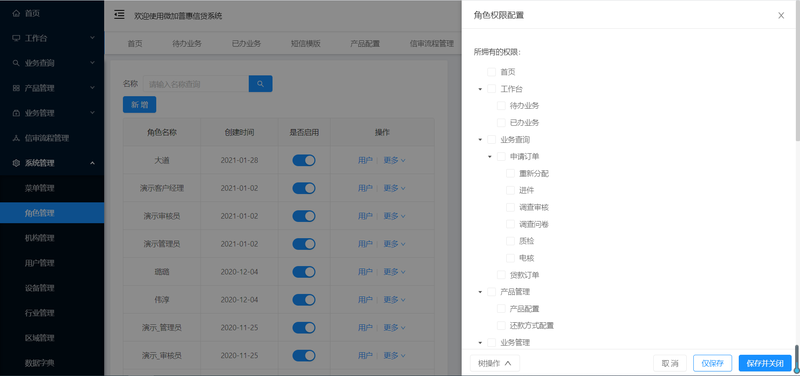Click the workbench monitor icon in sidebar
The height and width of the screenshot is (376, 800).
tap(16, 38)
